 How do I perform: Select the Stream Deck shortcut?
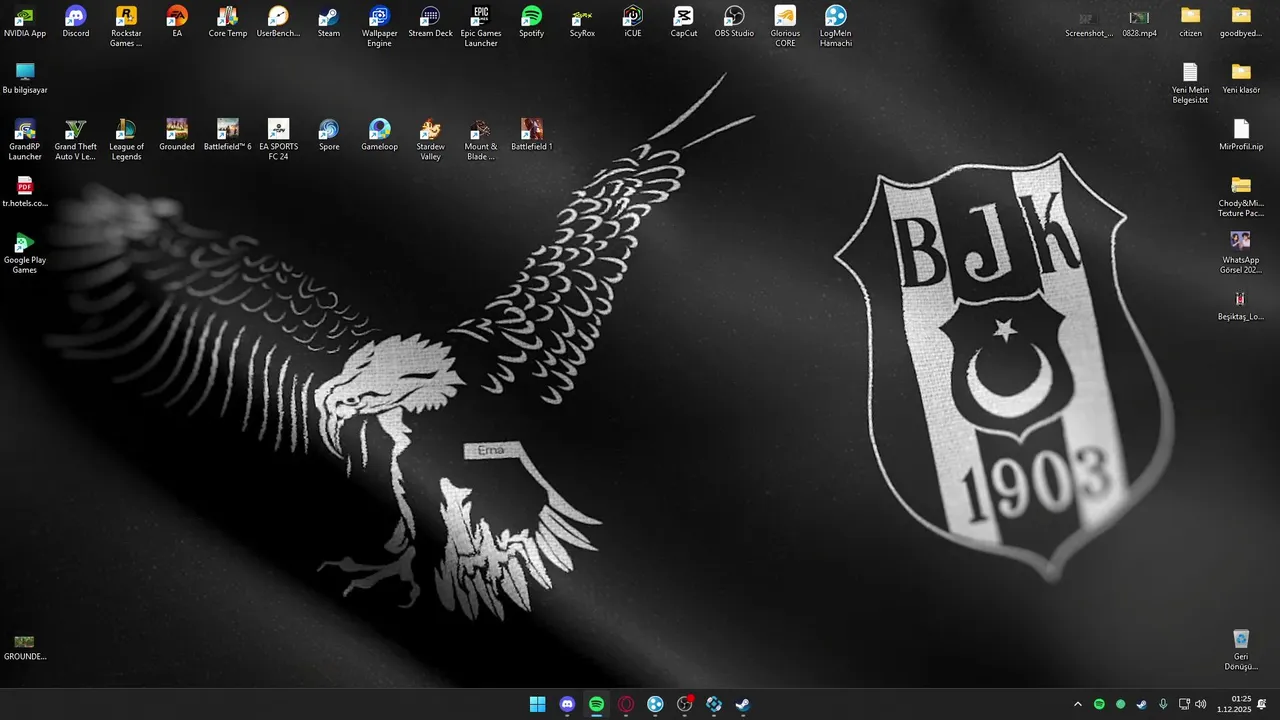pos(430,22)
